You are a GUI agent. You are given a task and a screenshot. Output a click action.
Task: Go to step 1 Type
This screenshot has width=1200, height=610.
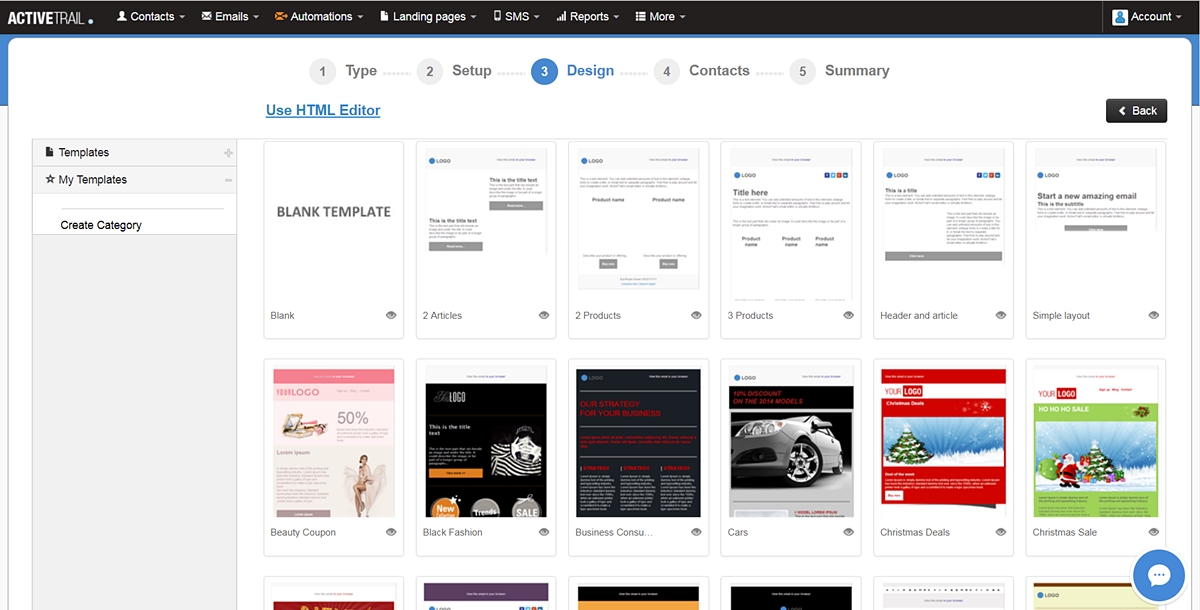point(343,71)
